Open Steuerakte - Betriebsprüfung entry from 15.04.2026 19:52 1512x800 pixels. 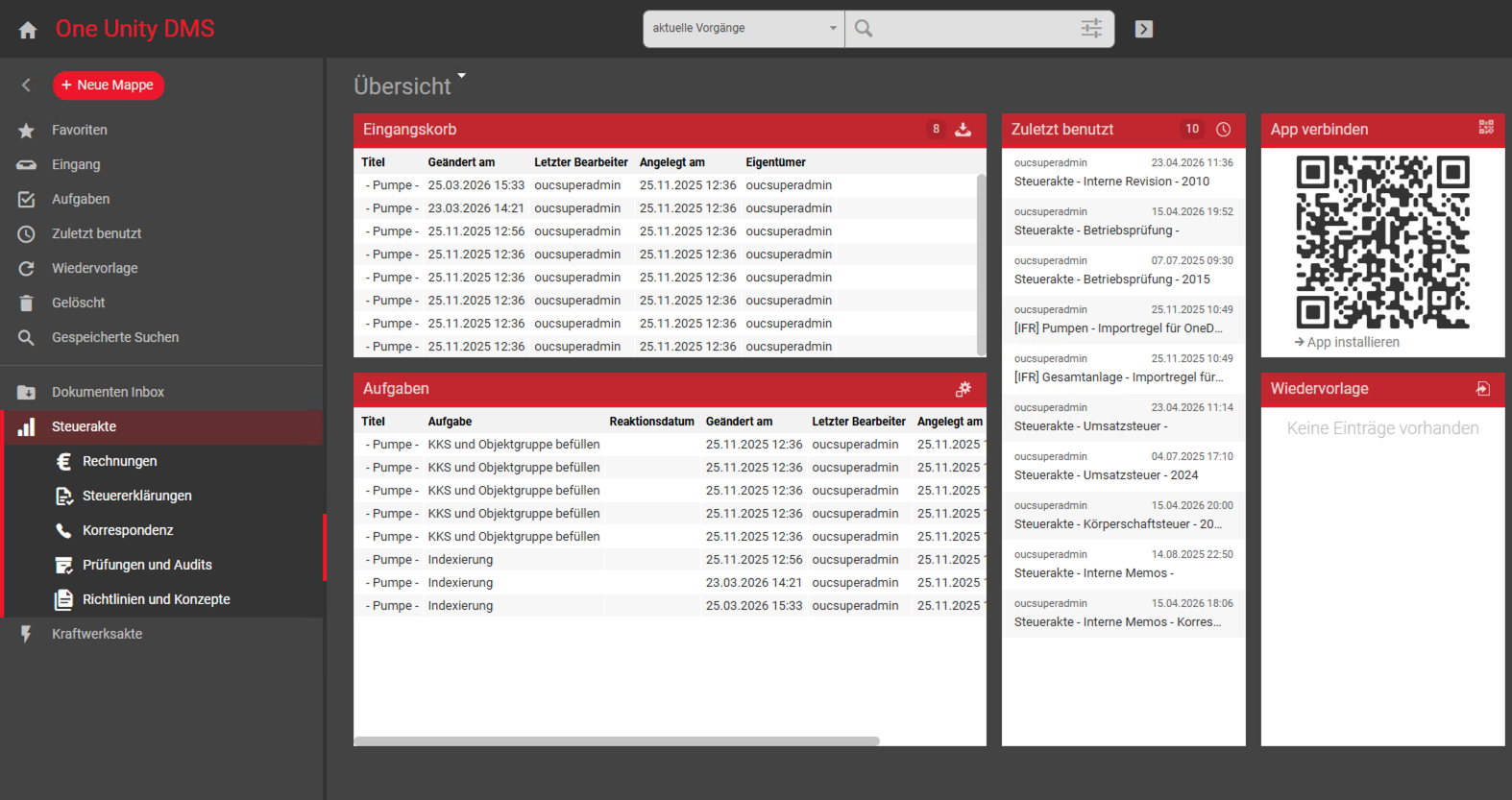[1123, 222]
